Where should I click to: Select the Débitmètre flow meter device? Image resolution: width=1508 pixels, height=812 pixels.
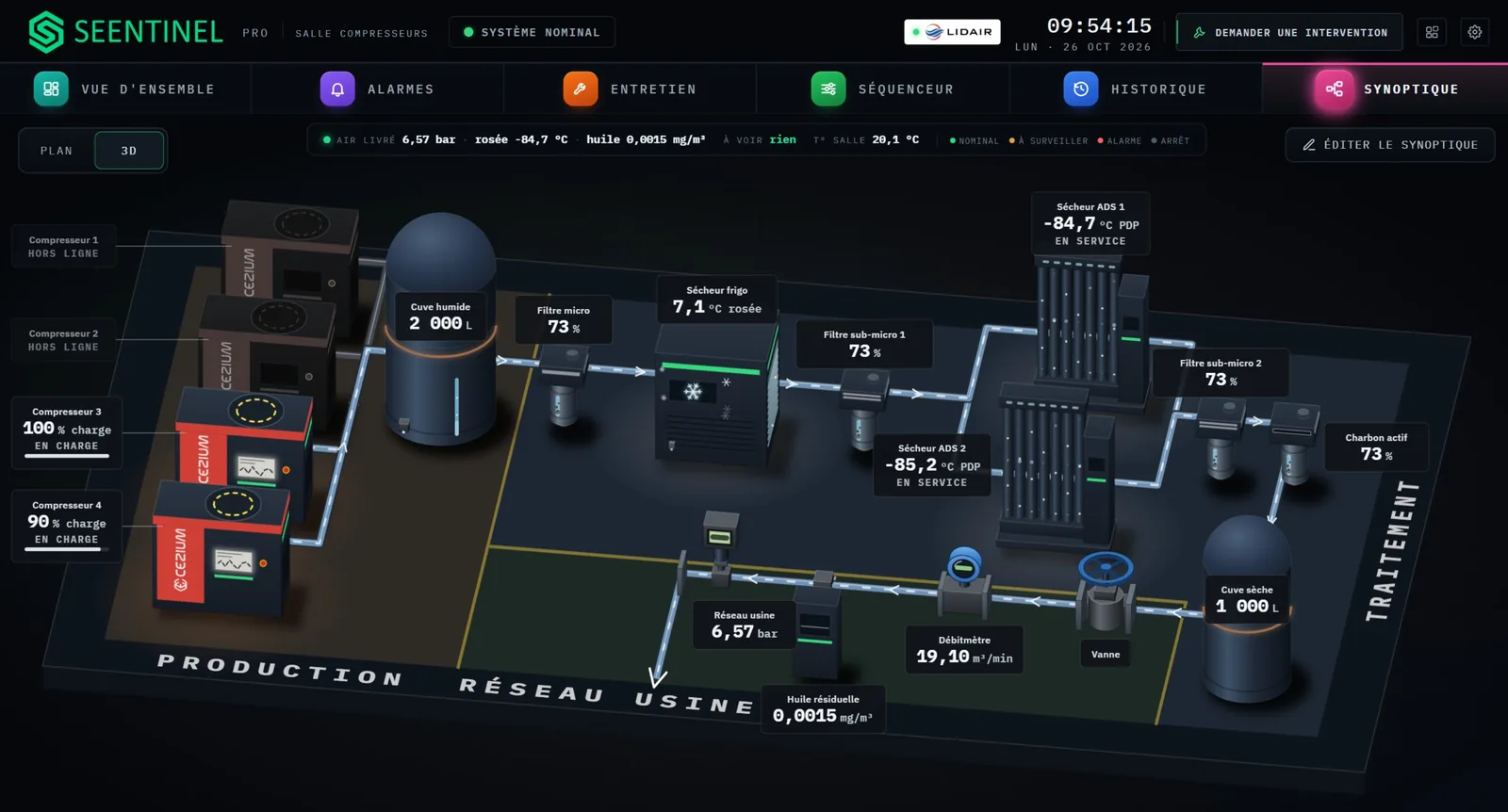[964, 584]
